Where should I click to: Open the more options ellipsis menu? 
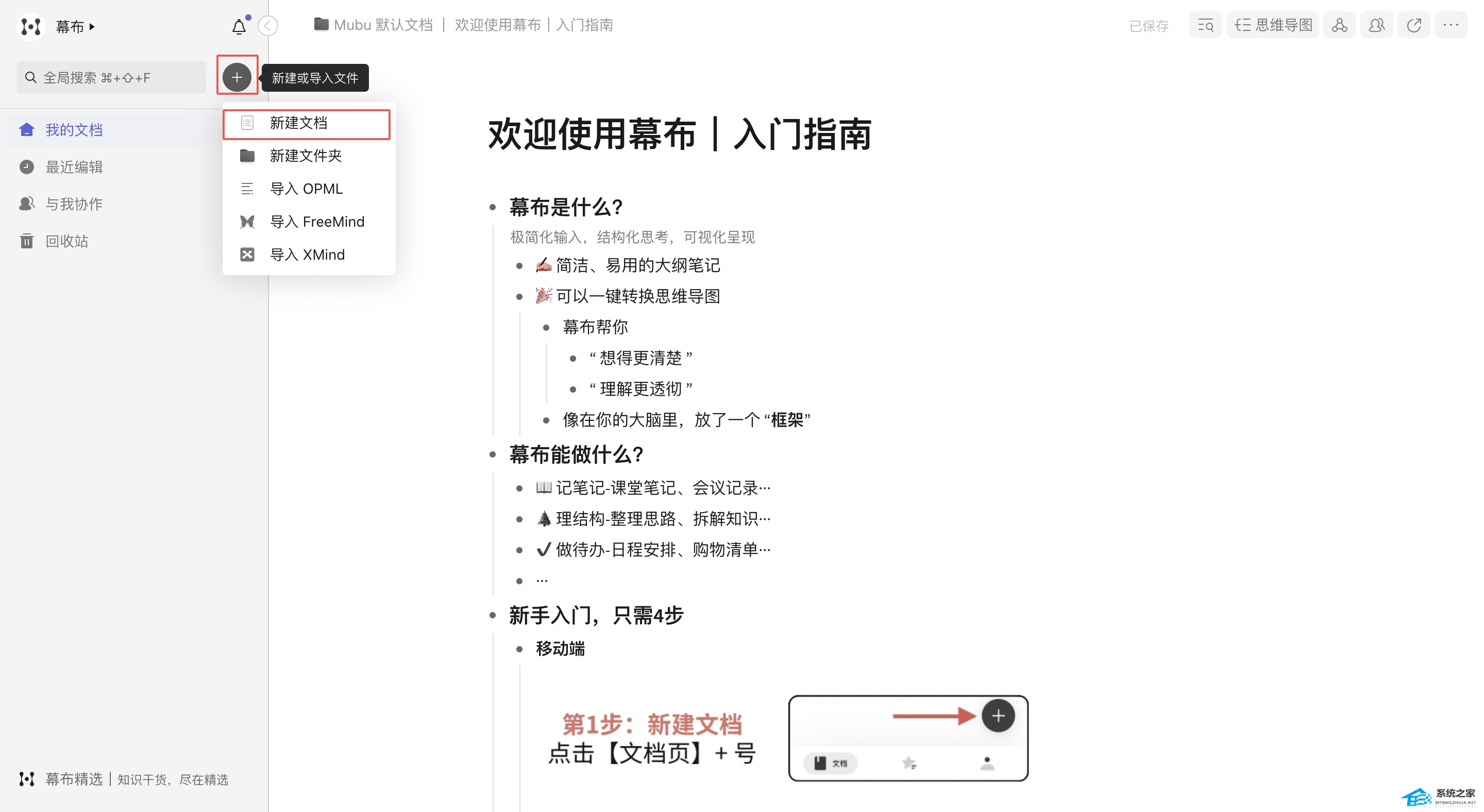pos(1451,25)
